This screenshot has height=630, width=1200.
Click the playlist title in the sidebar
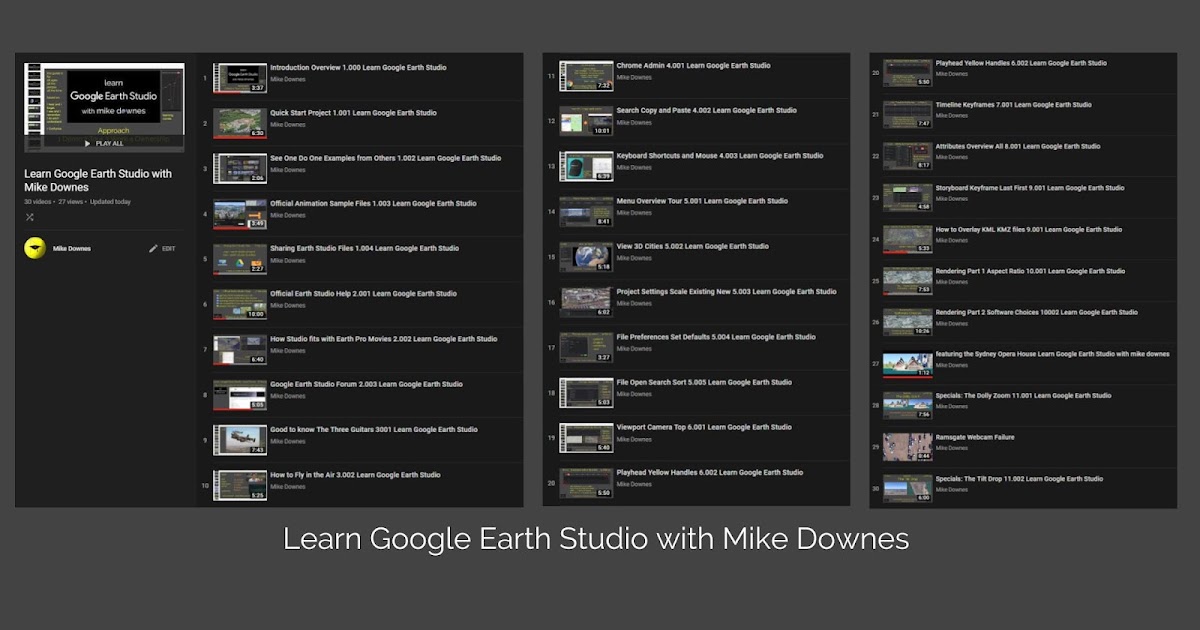(x=98, y=180)
